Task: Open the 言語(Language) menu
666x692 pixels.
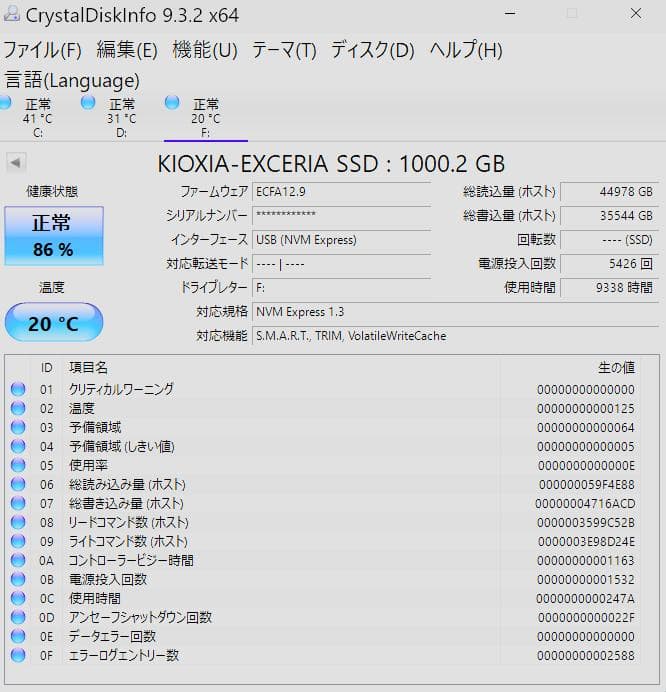Action: tap(72, 80)
